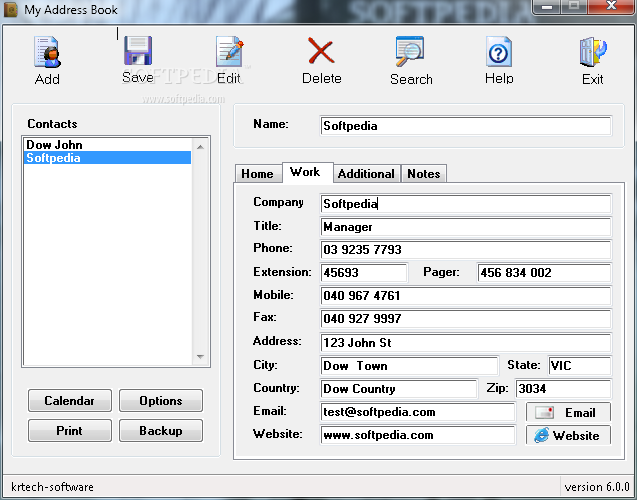Image resolution: width=637 pixels, height=500 pixels.
Task: Click the Pager field
Action: pos(544,273)
